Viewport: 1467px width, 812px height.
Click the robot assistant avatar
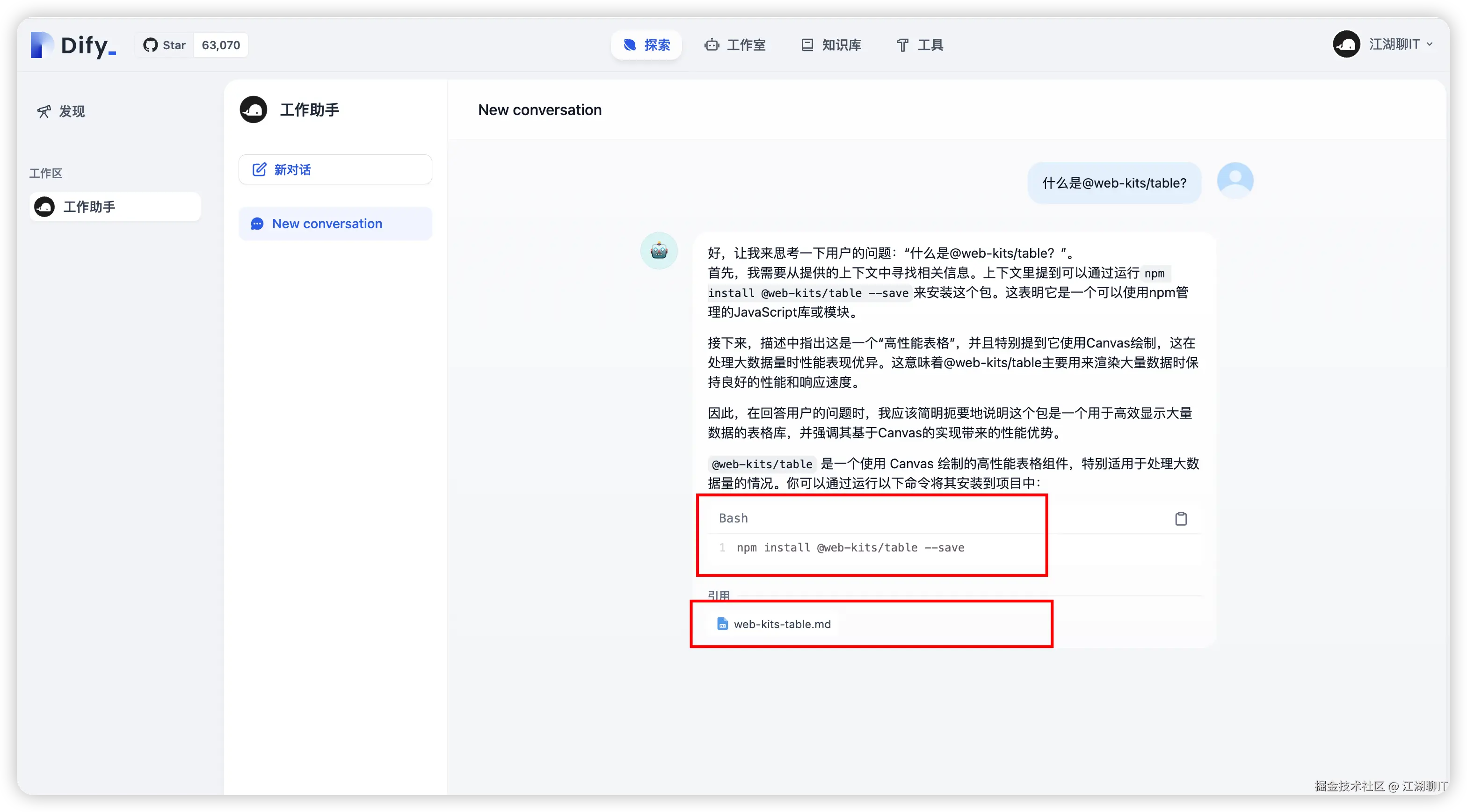point(659,251)
